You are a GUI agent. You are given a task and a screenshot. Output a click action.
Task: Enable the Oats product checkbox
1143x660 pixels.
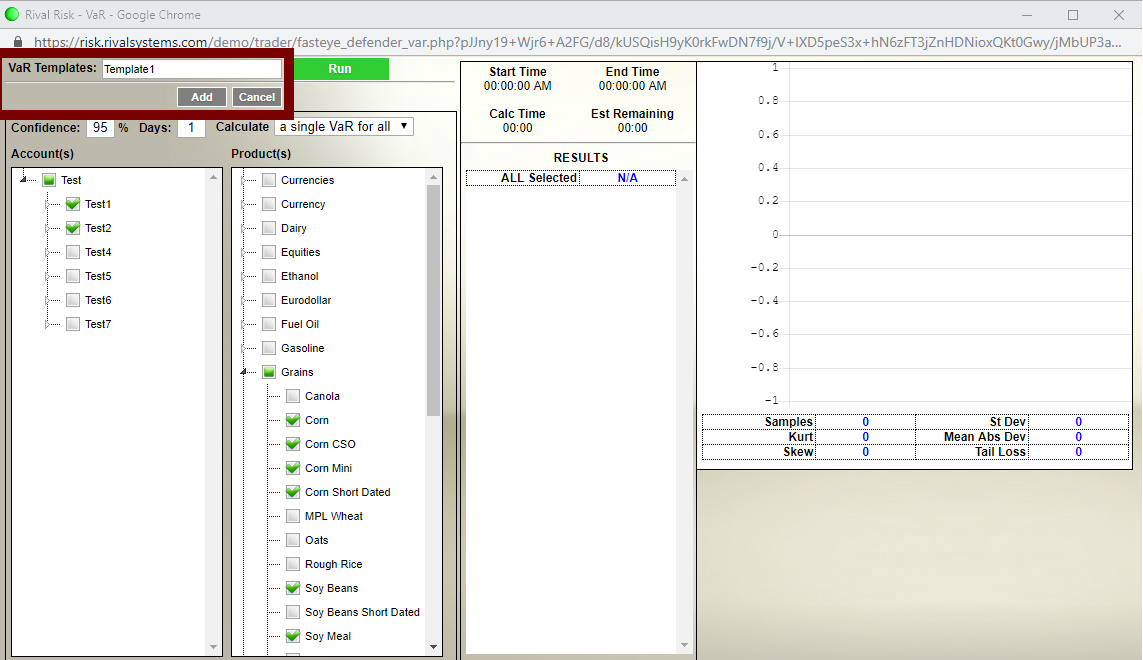[293, 540]
